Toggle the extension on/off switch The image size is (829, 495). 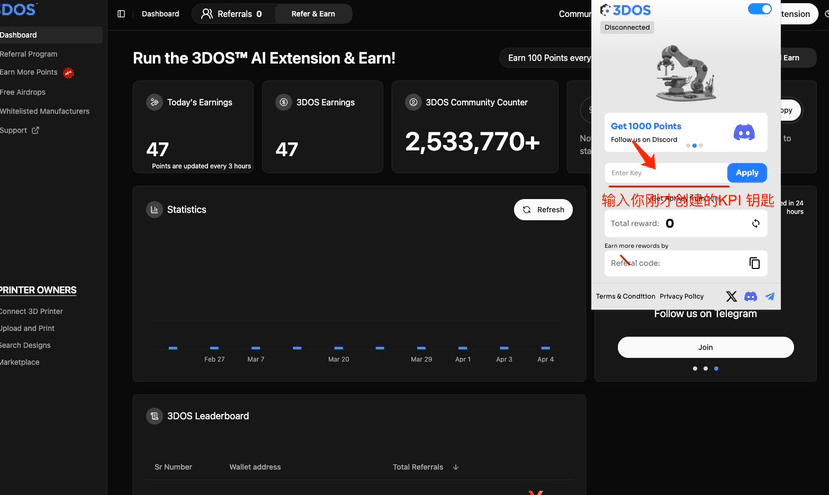click(x=760, y=9)
